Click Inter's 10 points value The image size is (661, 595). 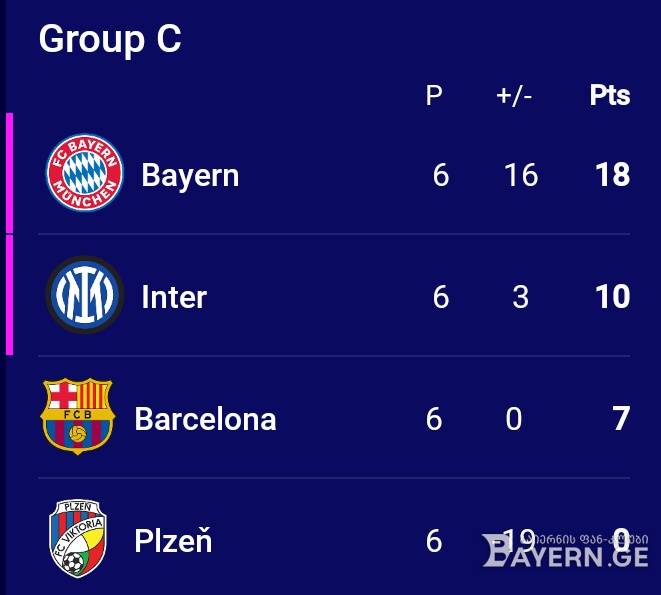point(613,296)
